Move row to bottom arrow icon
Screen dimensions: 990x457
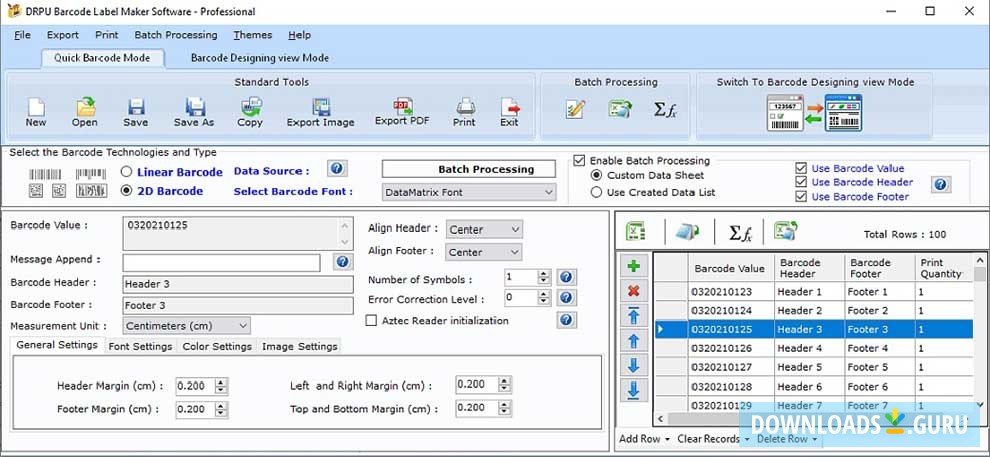(x=634, y=391)
